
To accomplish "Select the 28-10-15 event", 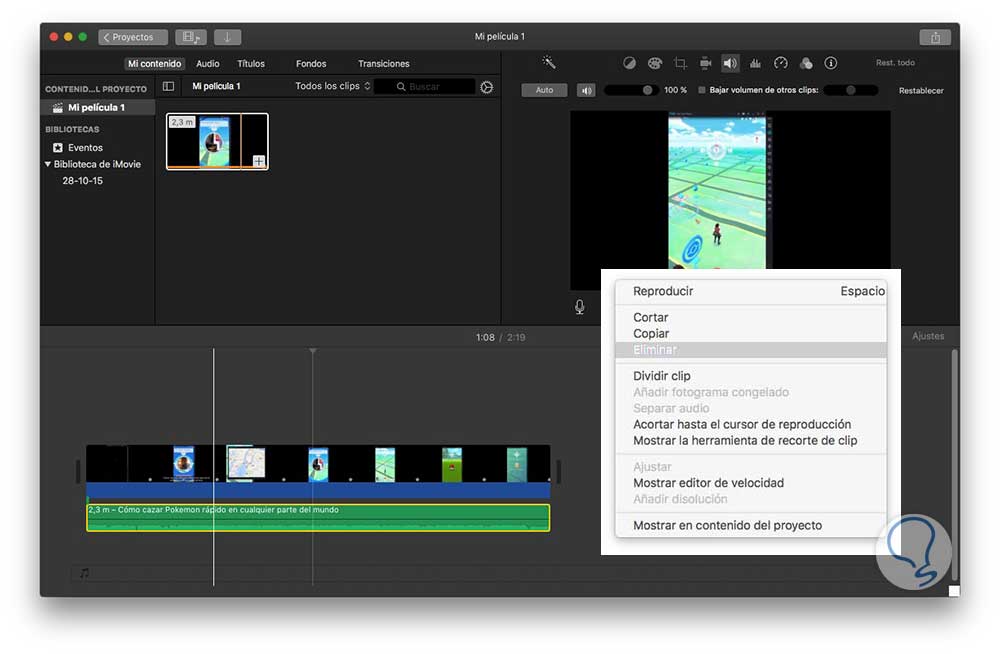I will [x=82, y=181].
